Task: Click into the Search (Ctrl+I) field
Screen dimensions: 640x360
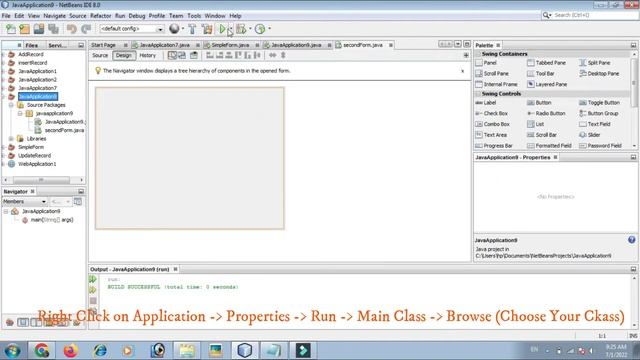Action: point(594,15)
